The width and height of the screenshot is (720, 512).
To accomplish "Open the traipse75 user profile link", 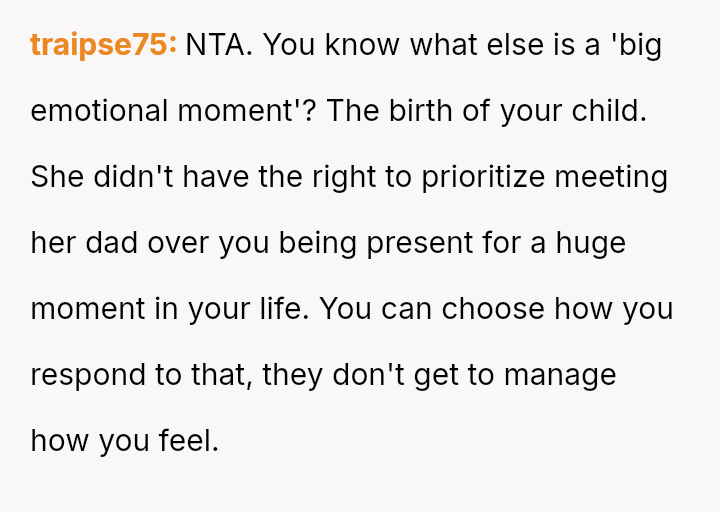I will click(x=103, y=46).
